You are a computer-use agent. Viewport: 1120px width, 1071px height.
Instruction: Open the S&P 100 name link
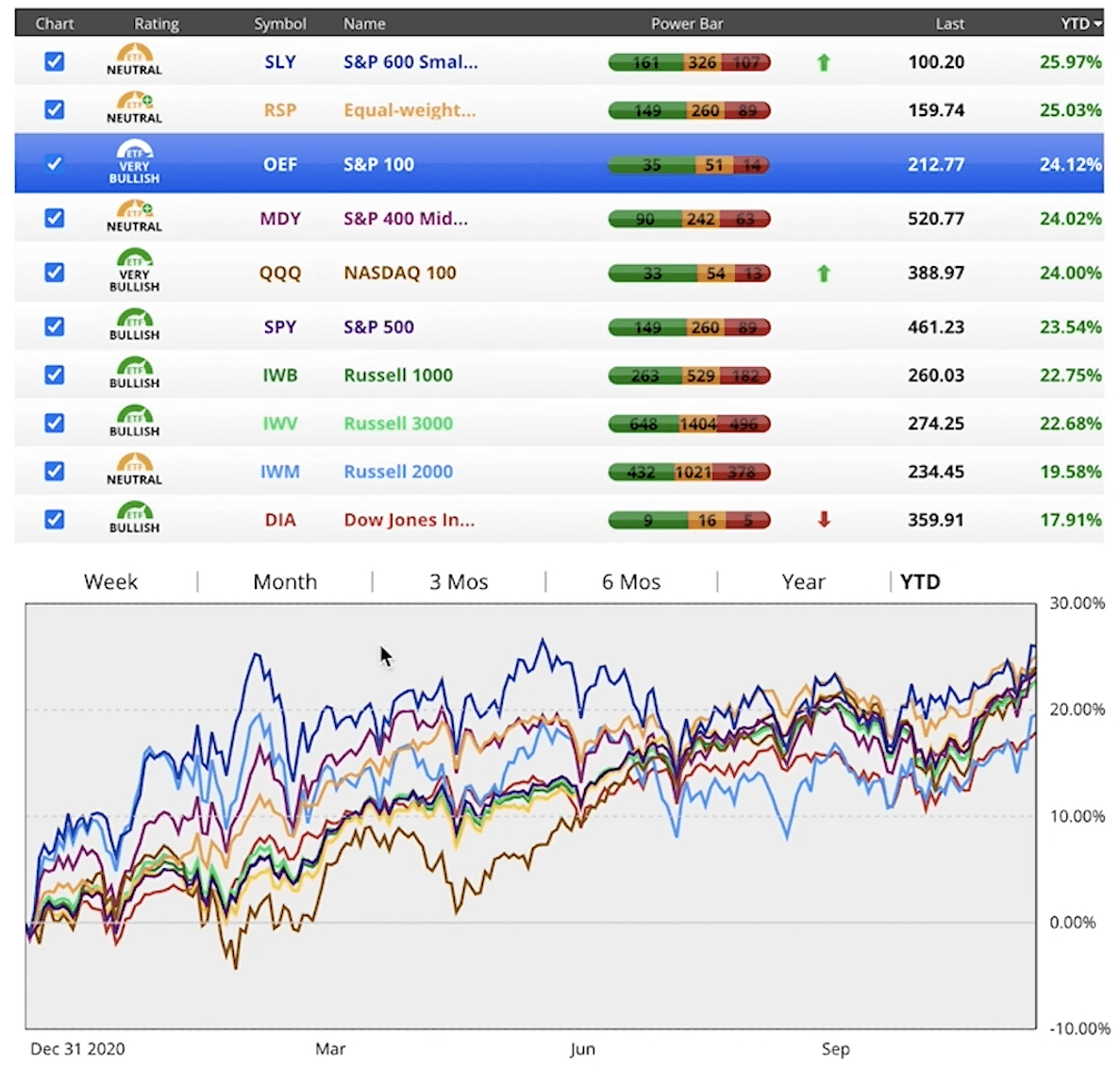click(x=378, y=164)
